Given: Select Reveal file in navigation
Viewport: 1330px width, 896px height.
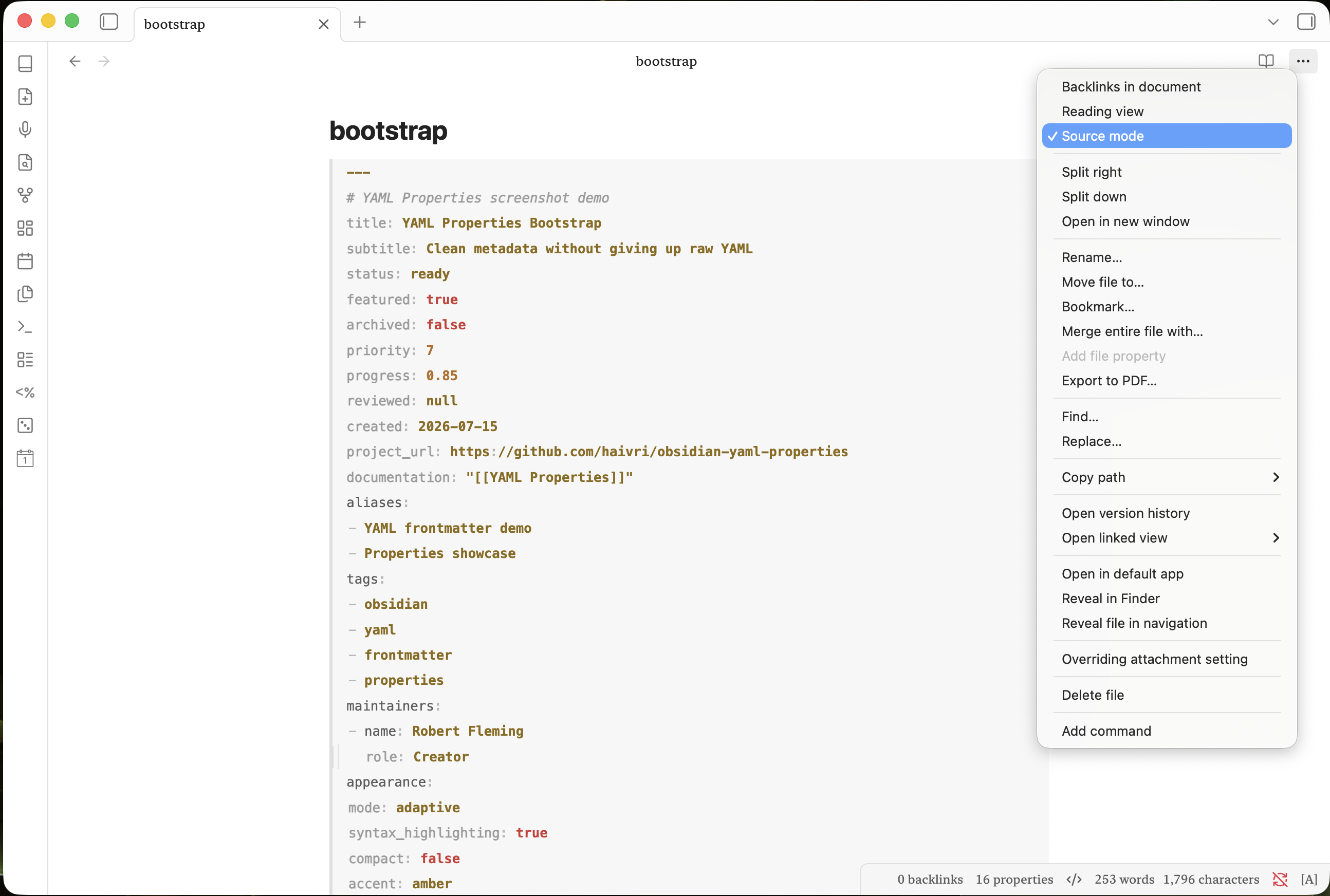Looking at the screenshot, I should 1167,623.
